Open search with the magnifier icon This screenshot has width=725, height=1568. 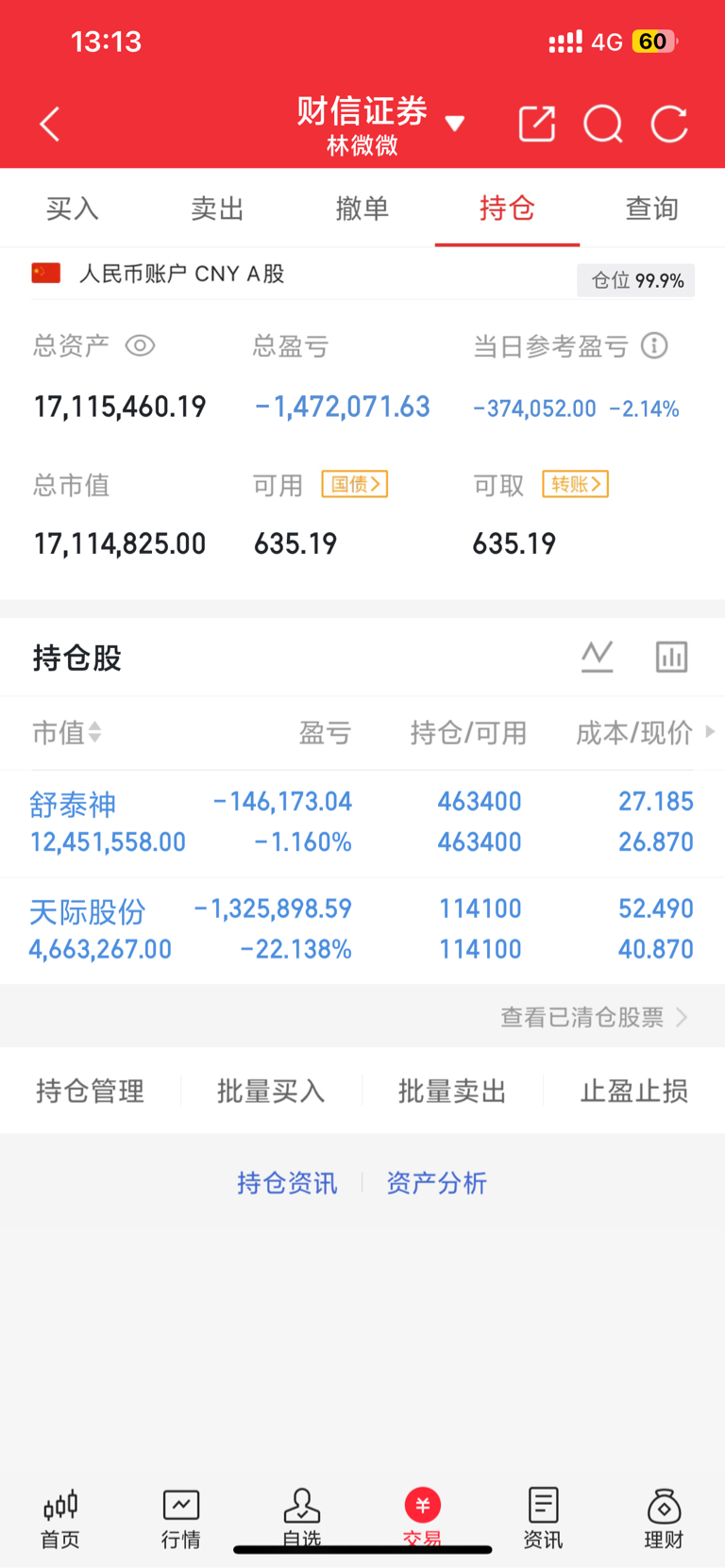[603, 124]
